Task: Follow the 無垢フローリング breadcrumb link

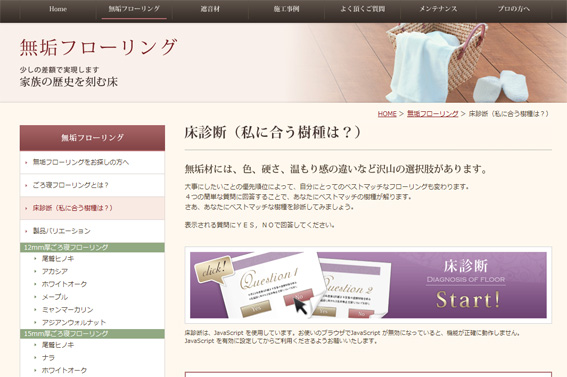Action: pos(432,113)
